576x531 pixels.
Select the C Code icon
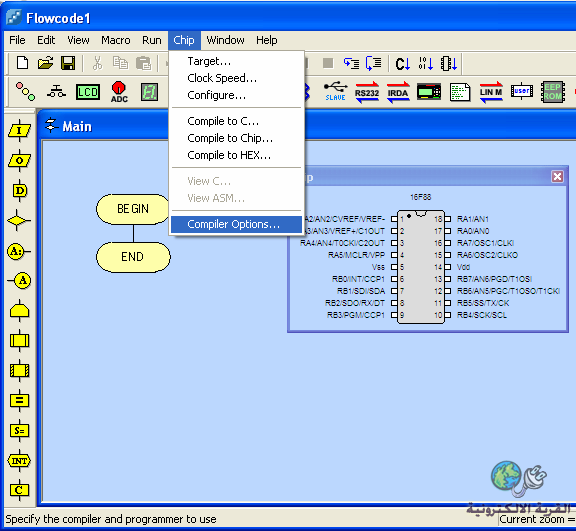[x=19, y=490]
